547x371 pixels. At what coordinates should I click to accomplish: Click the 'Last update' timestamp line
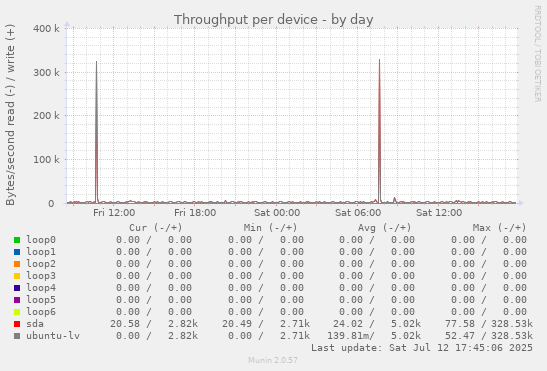pyautogui.click(x=422, y=348)
